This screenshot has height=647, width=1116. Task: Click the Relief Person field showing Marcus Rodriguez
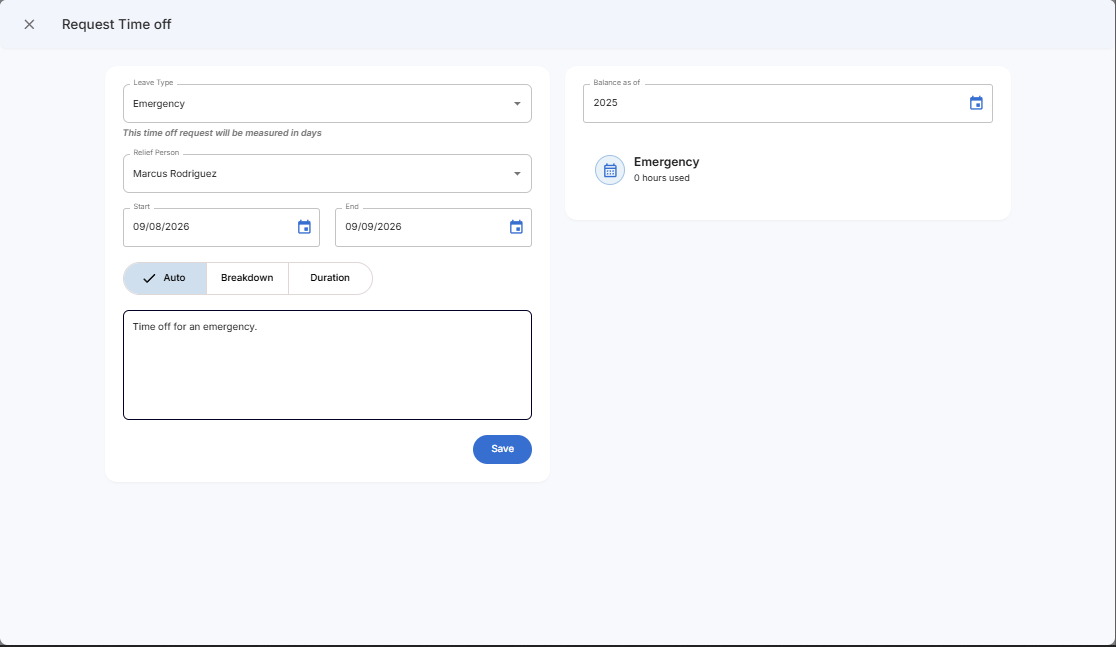(310, 174)
